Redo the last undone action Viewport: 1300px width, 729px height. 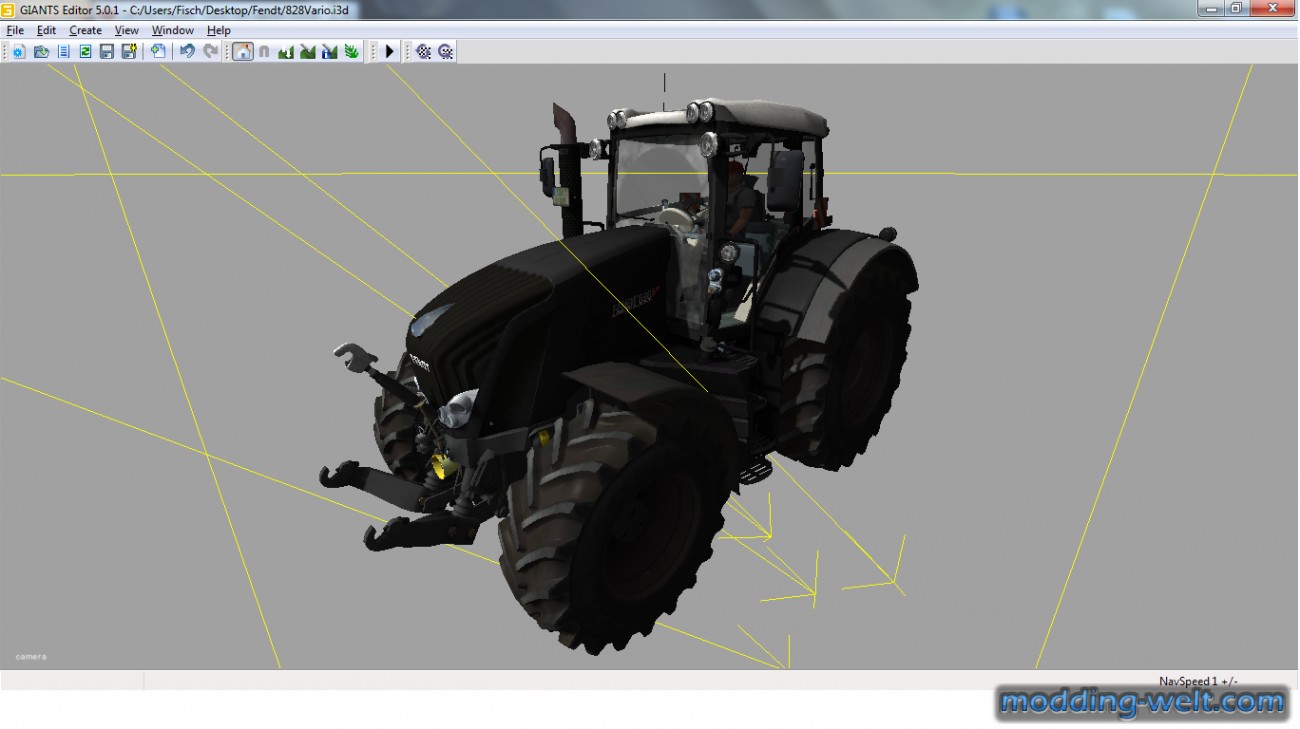(210, 51)
